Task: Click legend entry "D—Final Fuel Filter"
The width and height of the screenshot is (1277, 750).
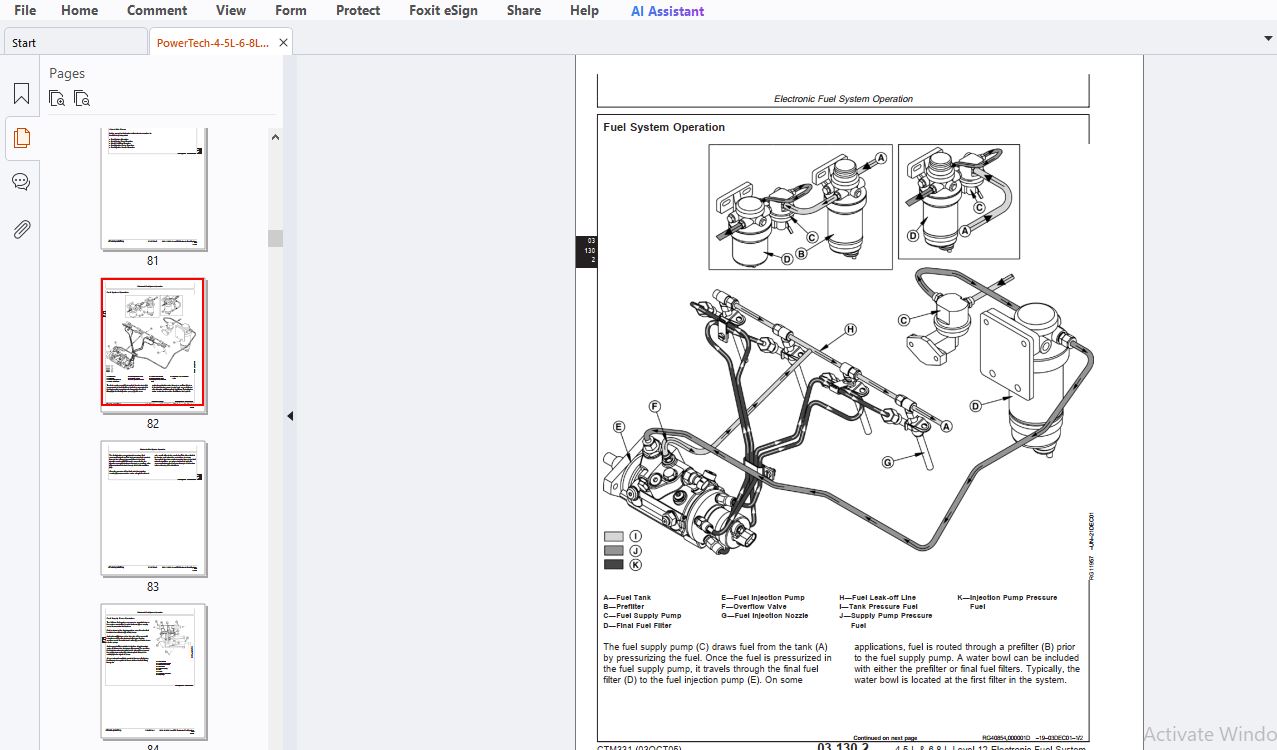Action: tap(638, 625)
